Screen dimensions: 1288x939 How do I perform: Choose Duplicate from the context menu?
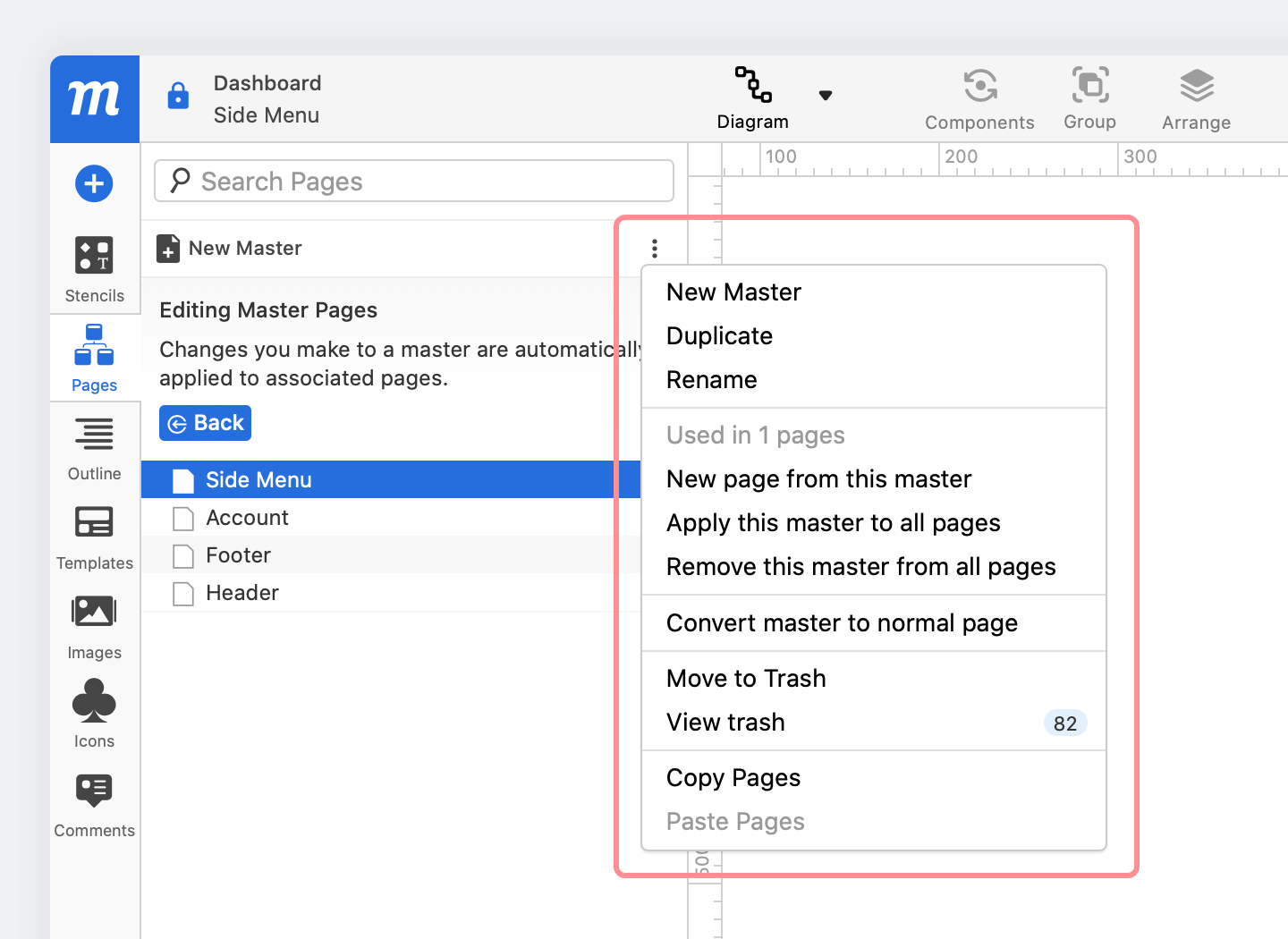[x=719, y=336]
